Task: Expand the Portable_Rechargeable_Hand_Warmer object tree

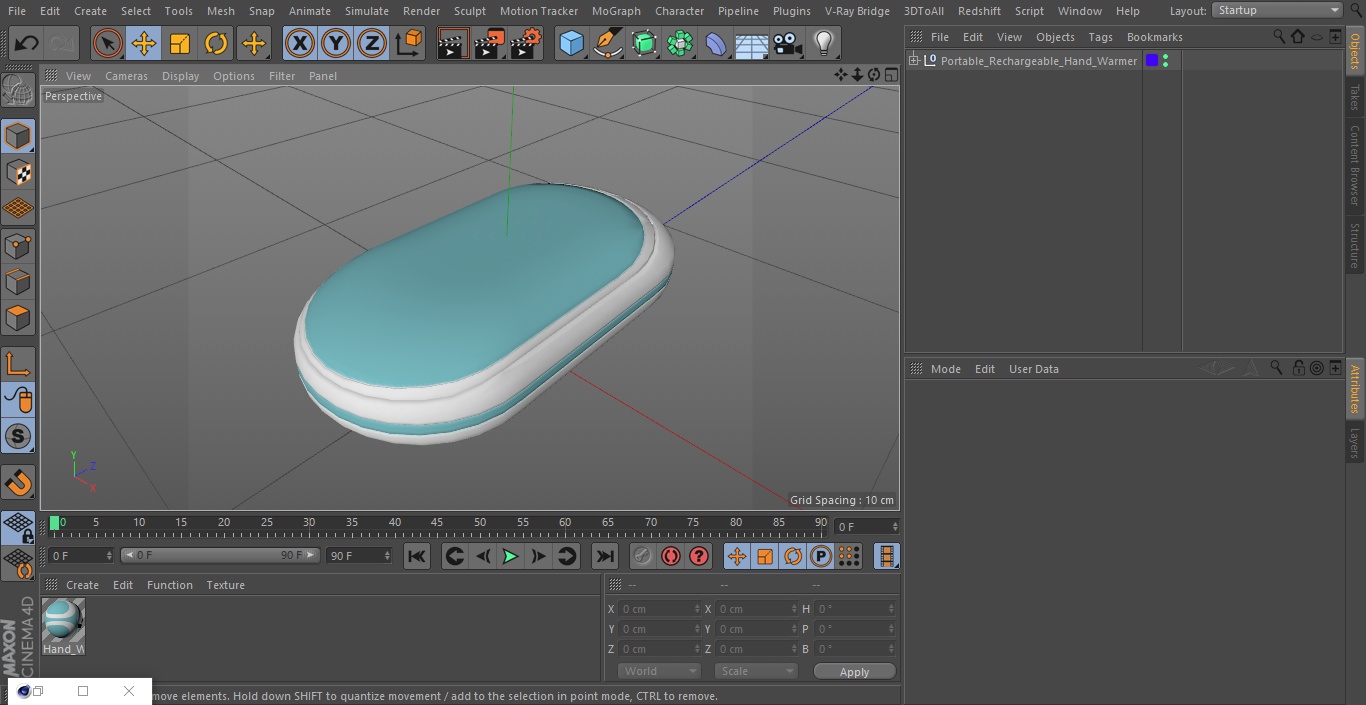Action: tap(913, 61)
